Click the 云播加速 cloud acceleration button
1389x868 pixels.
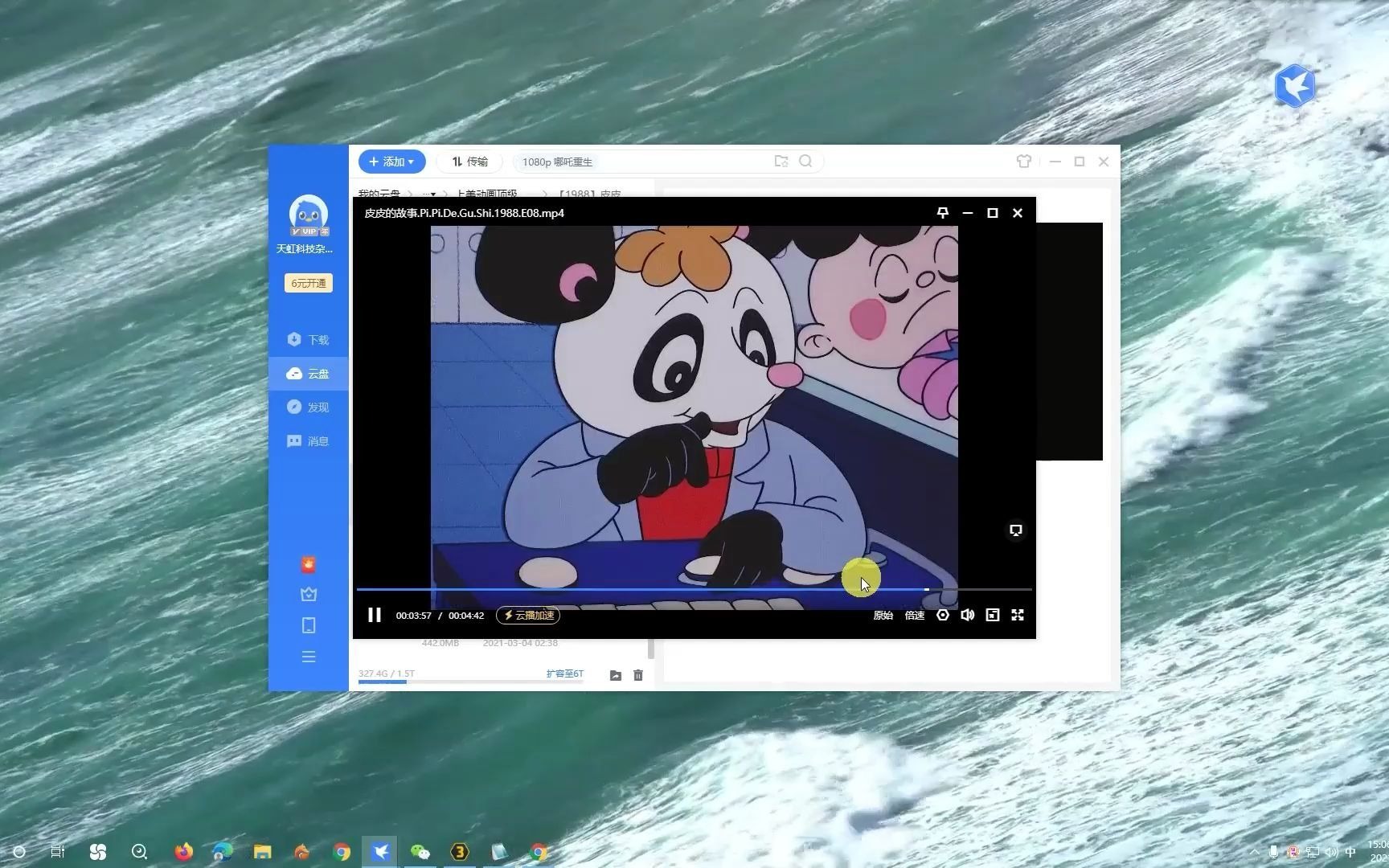pyautogui.click(x=528, y=616)
